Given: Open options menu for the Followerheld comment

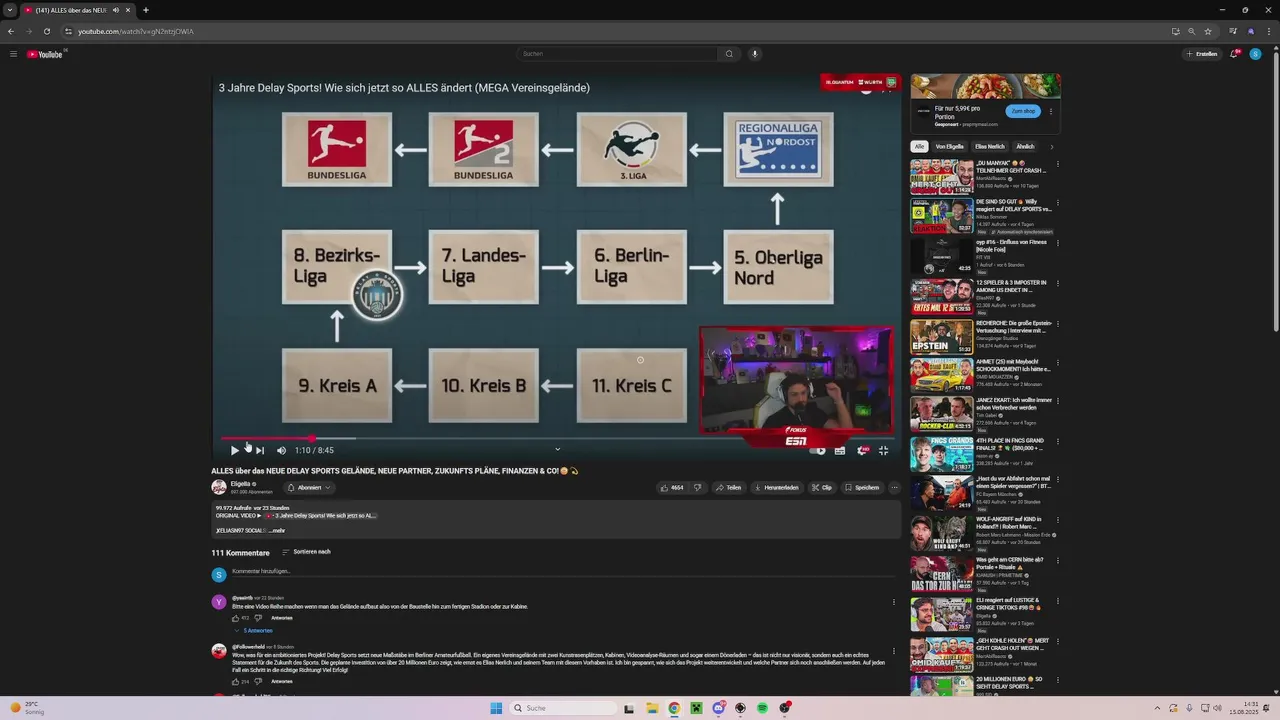Looking at the screenshot, I should tap(893, 652).
